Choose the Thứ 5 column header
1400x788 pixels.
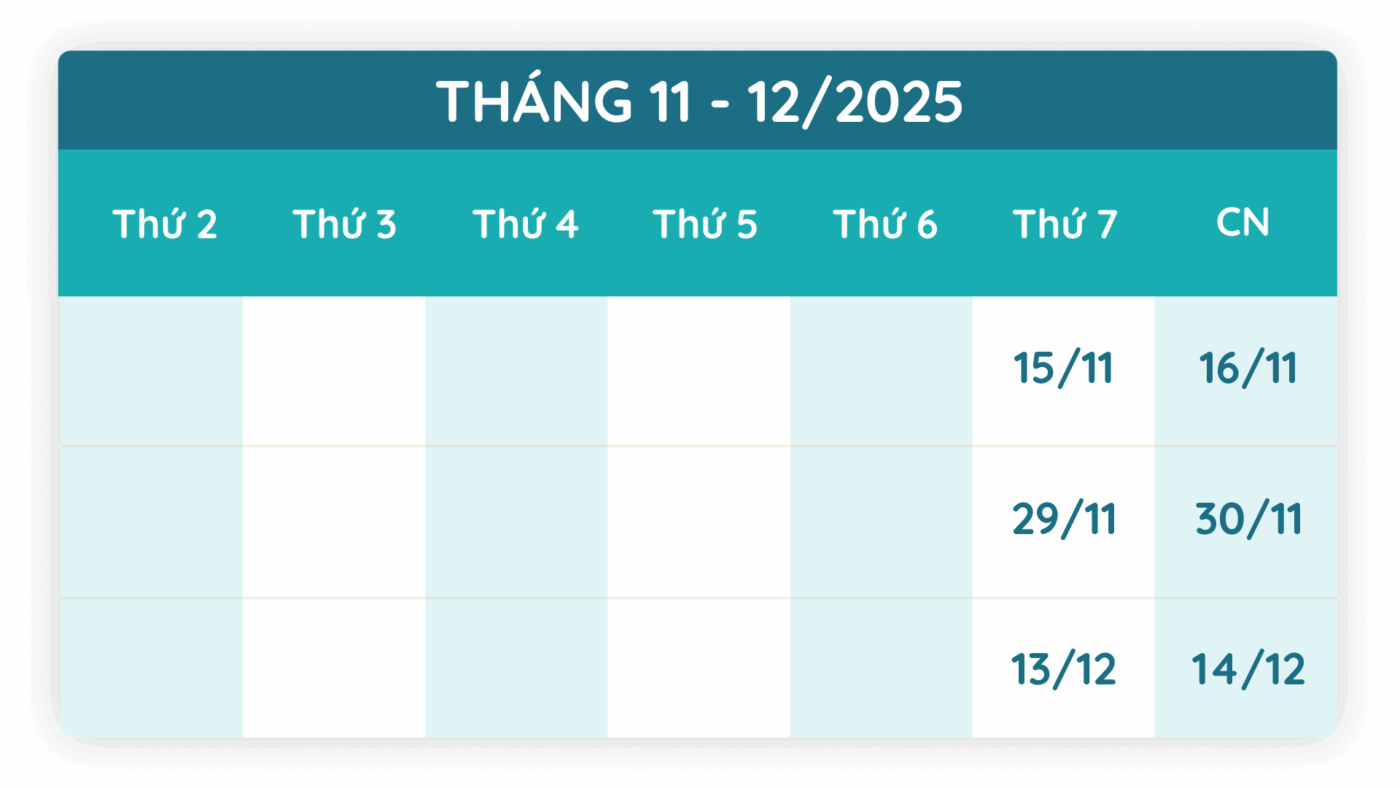705,225
